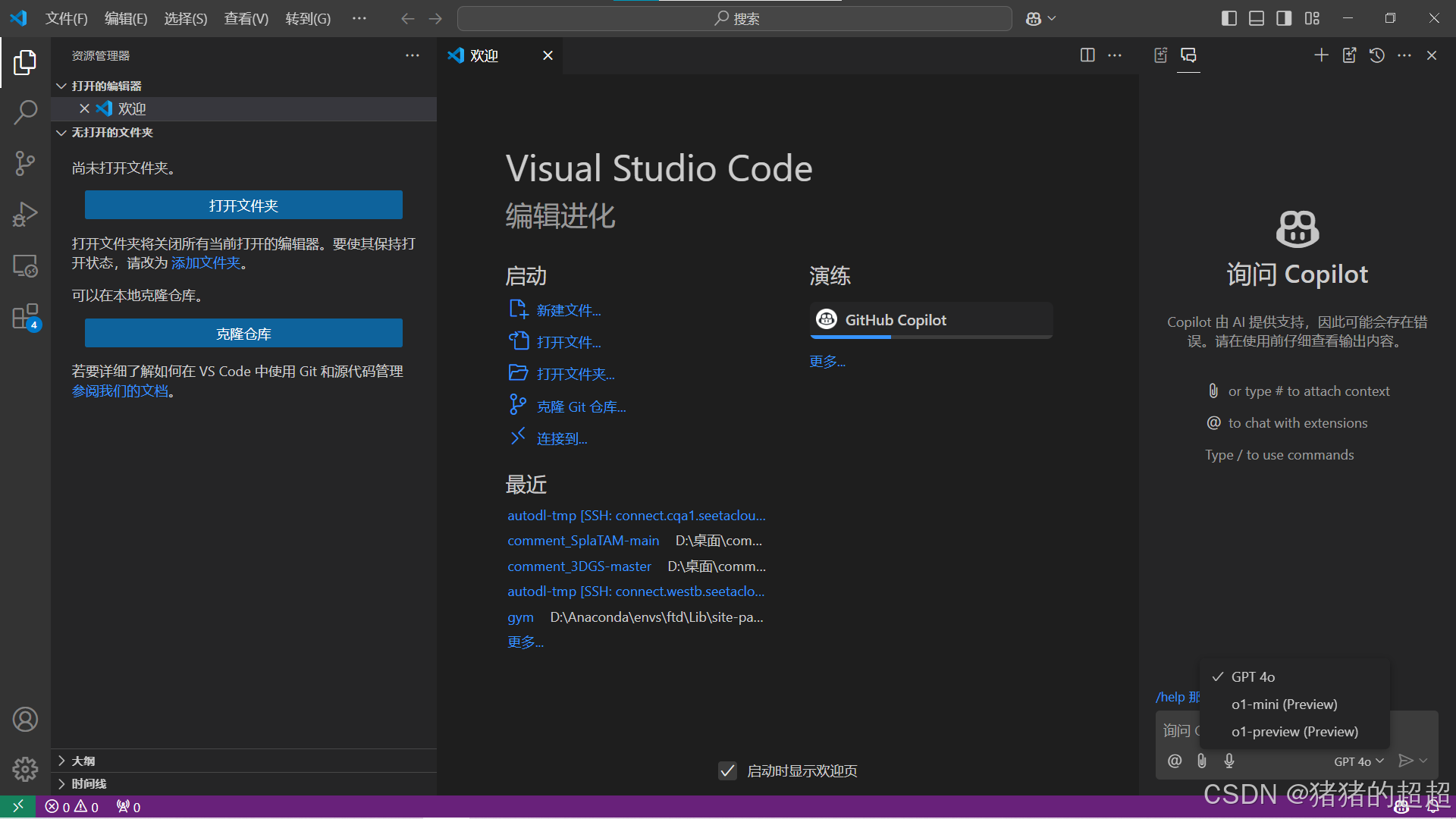Click the 克隆仓库 button
This screenshot has height=819, width=1456.
(243, 334)
